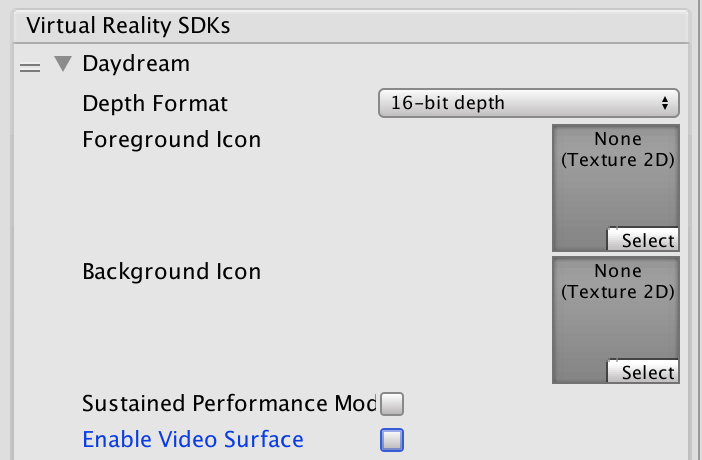Image resolution: width=702 pixels, height=460 pixels.
Task: Click the None (Texture 2D) text under Background Icon
Action: tap(617, 281)
